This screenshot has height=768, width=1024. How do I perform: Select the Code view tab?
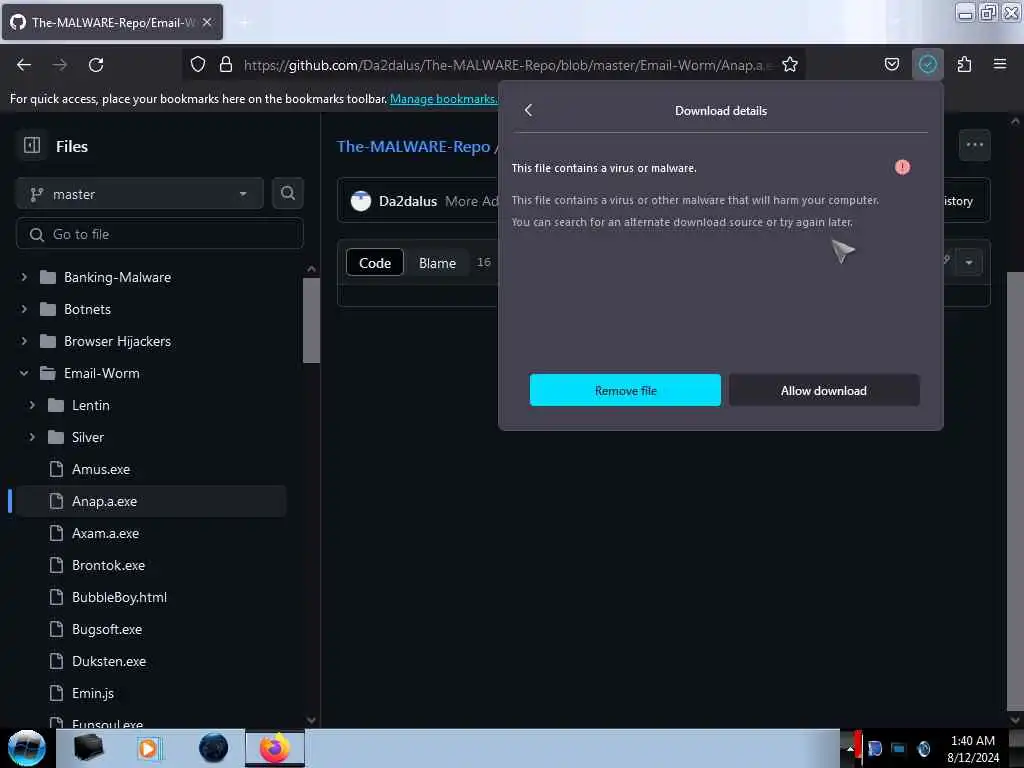375,263
